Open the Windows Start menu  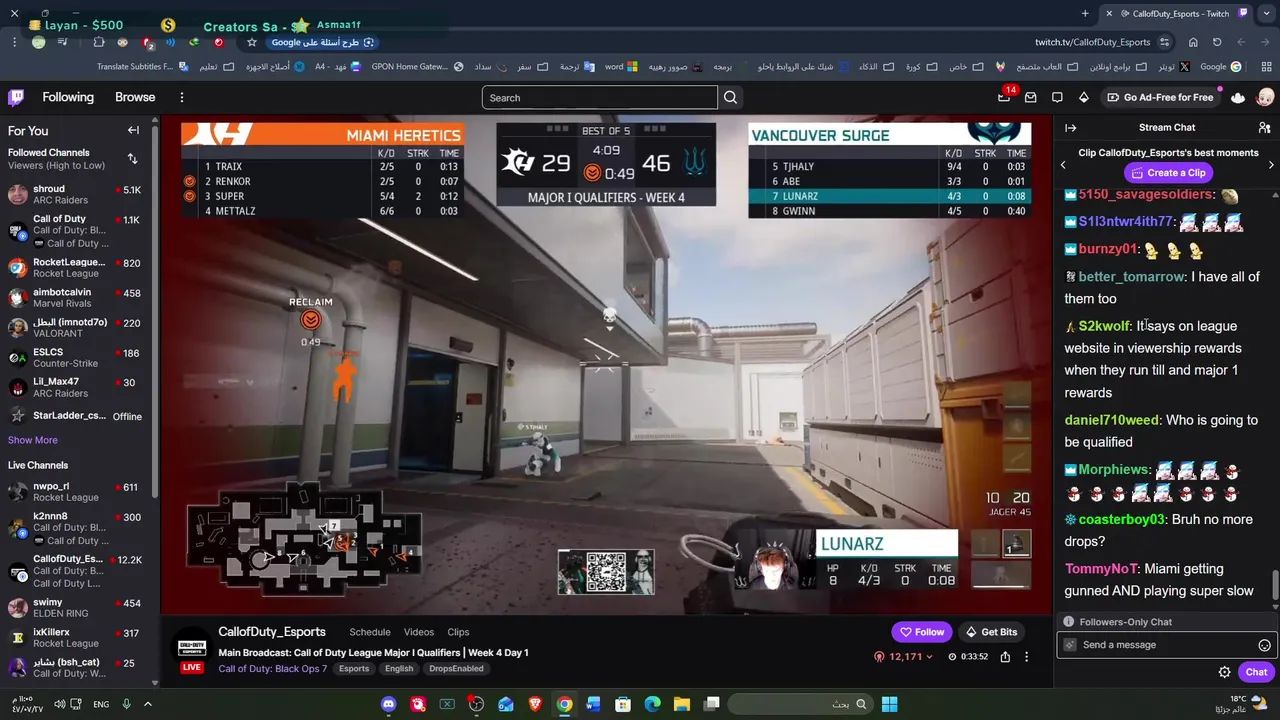(x=889, y=704)
